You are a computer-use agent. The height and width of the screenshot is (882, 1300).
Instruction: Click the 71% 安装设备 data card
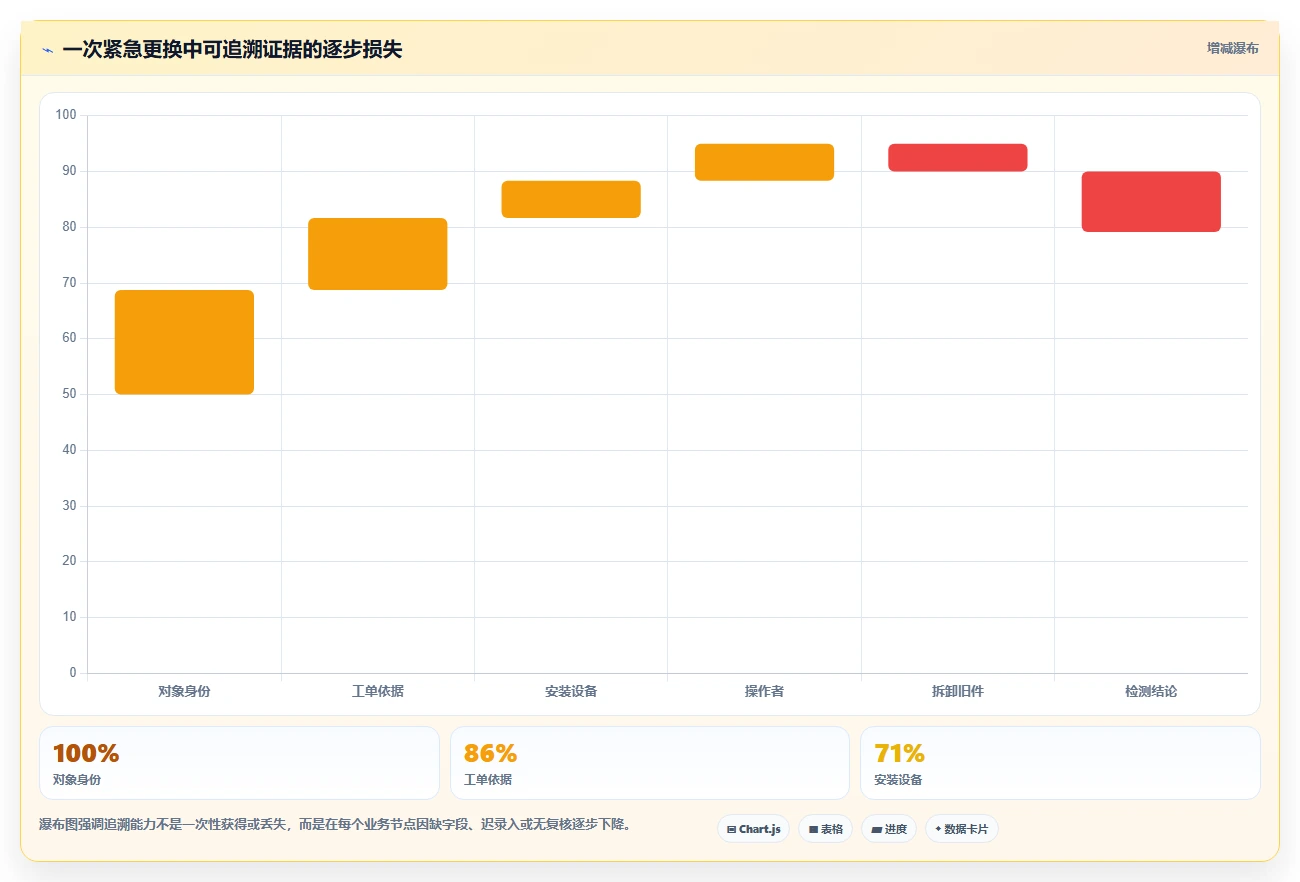[1060, 763]
